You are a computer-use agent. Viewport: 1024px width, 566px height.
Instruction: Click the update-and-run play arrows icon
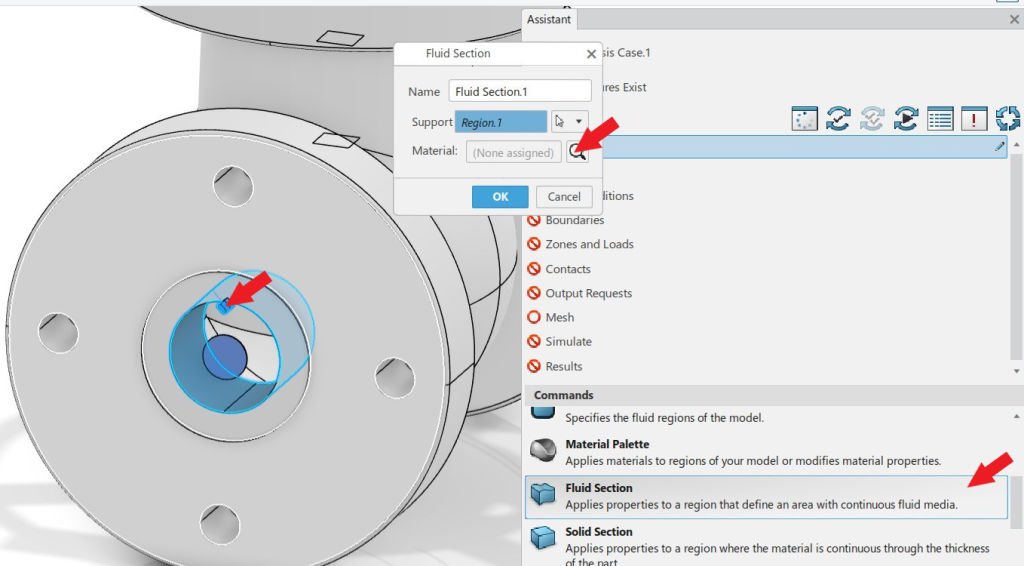click(906, 119)
